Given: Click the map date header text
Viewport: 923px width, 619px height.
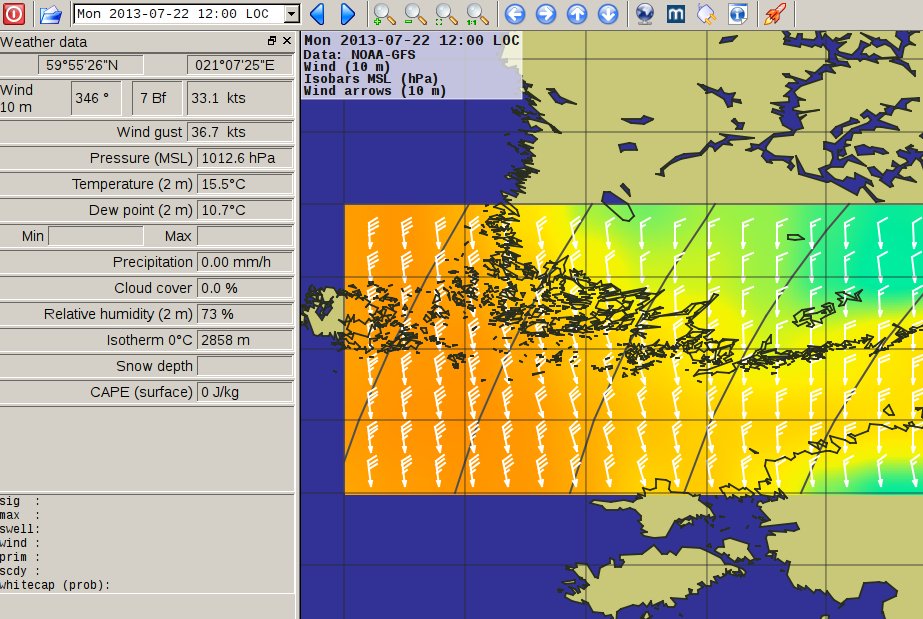Looking at the screenshot, I should (411, 41).
